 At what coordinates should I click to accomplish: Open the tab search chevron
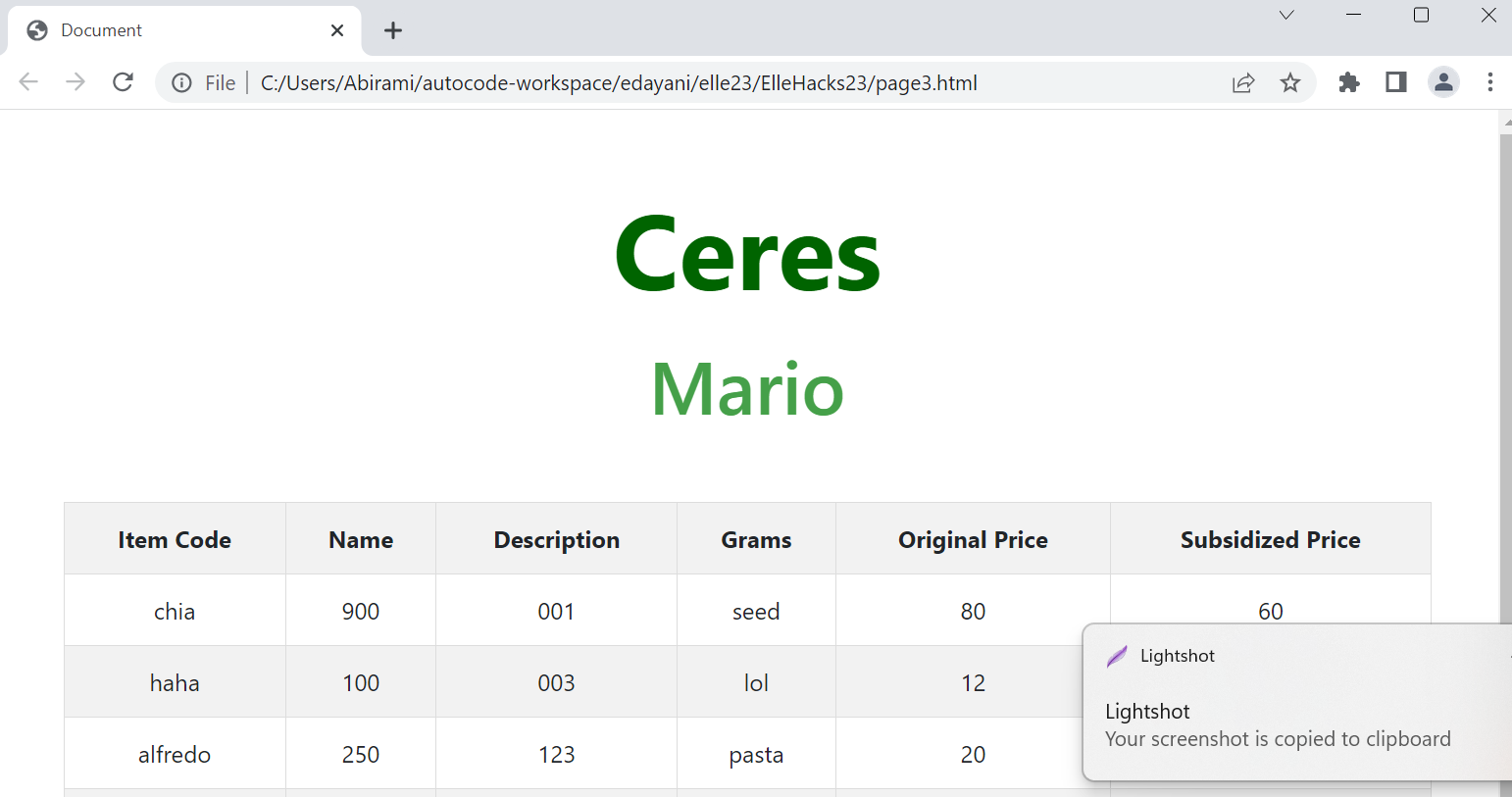1286,15
